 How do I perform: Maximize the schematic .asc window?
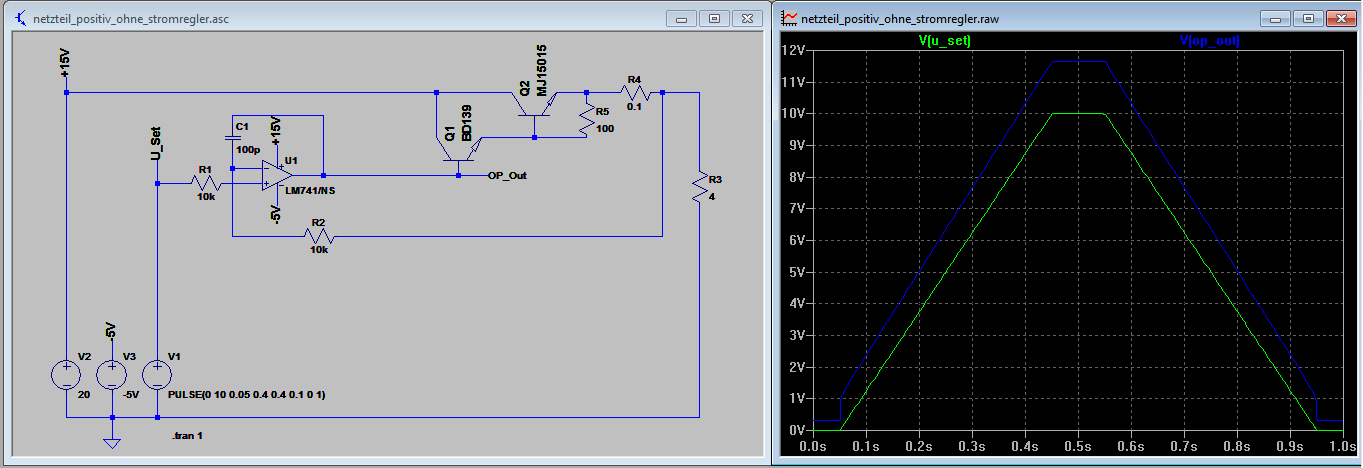(x=715, y=18)
